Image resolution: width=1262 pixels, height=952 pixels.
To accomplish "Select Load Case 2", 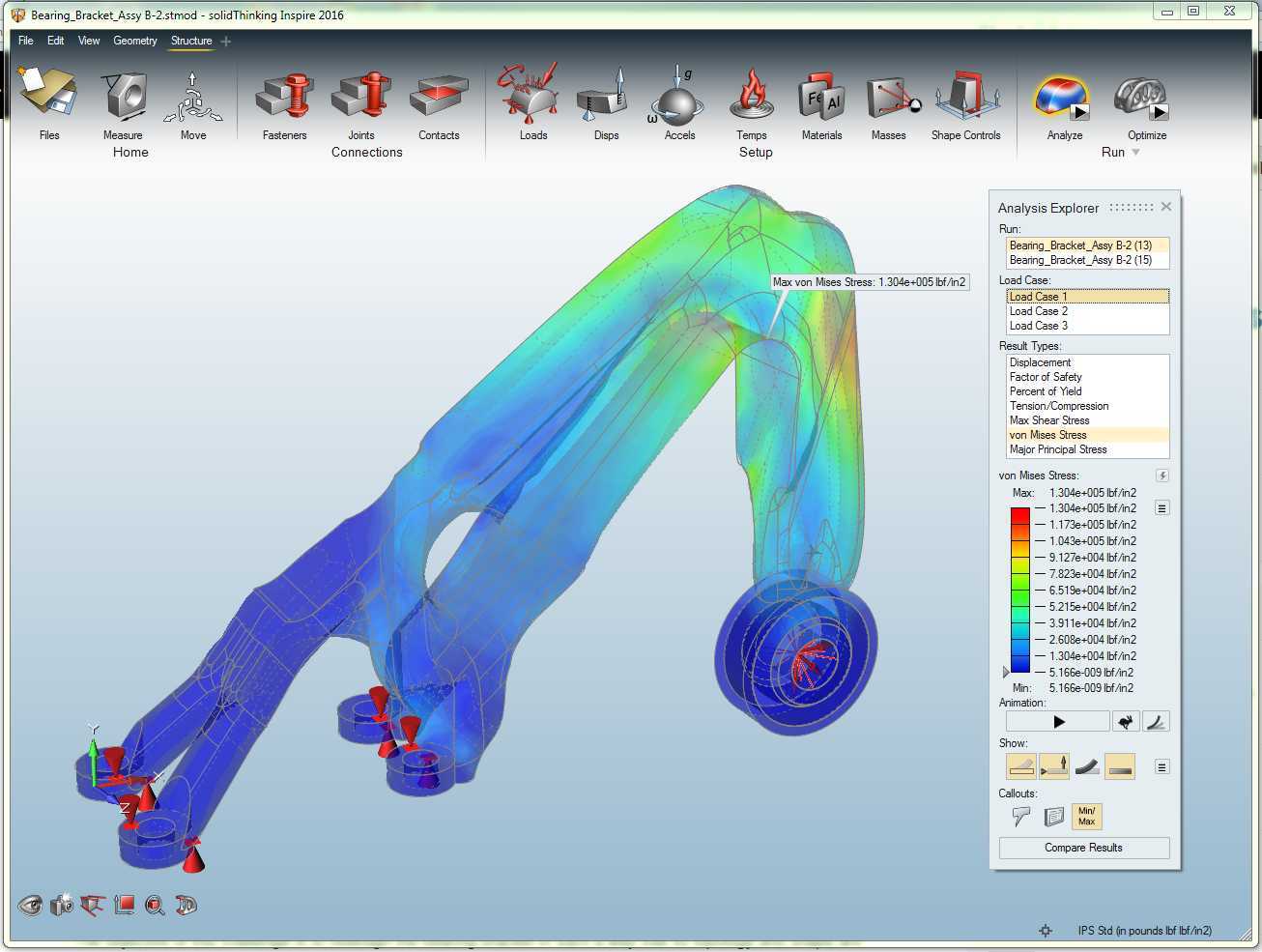I will [1087, 311].
